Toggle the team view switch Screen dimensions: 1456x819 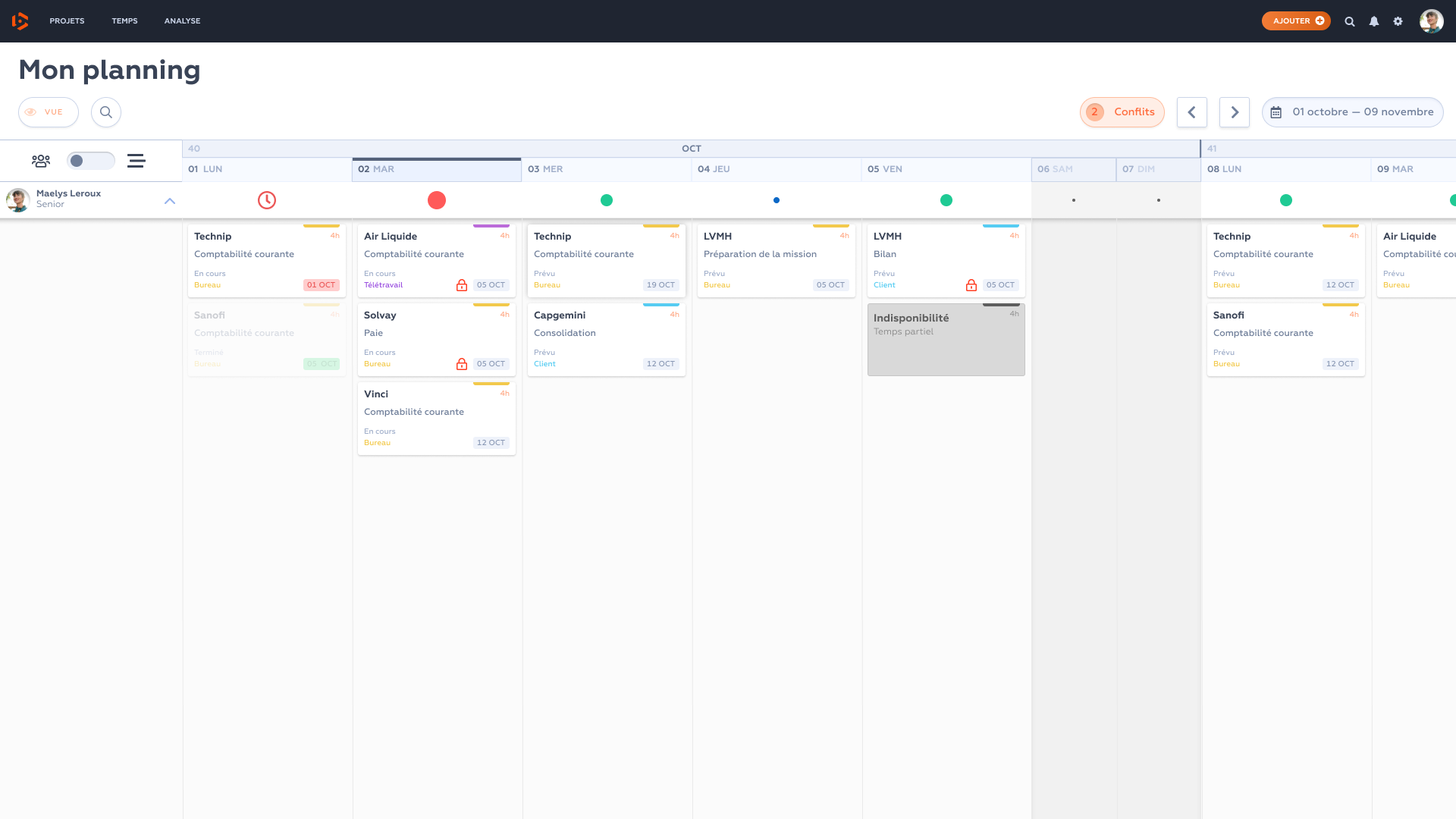pyautogui.click(x=91, y=161)
